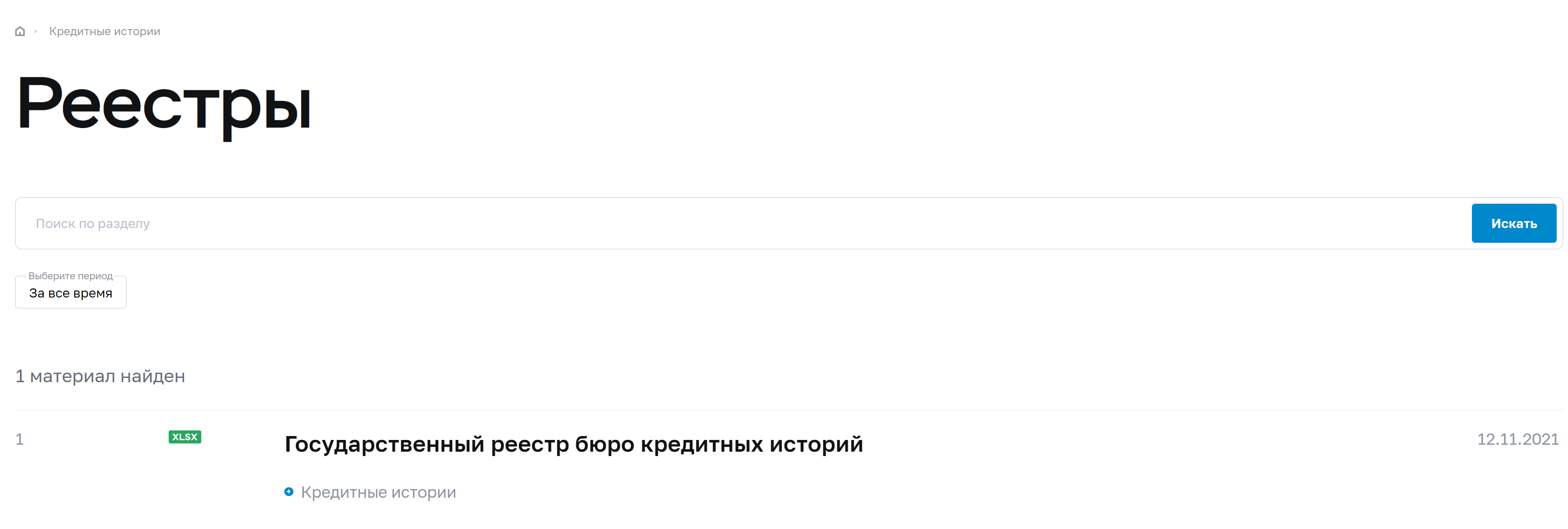
Task: Click the 1 материал найден results counter
Action: click(100, 376)
